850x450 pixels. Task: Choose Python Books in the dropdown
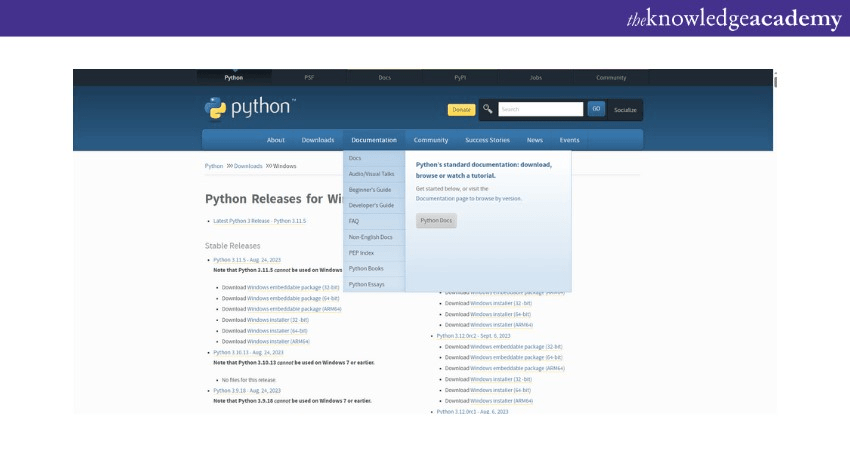pos(374,268)
